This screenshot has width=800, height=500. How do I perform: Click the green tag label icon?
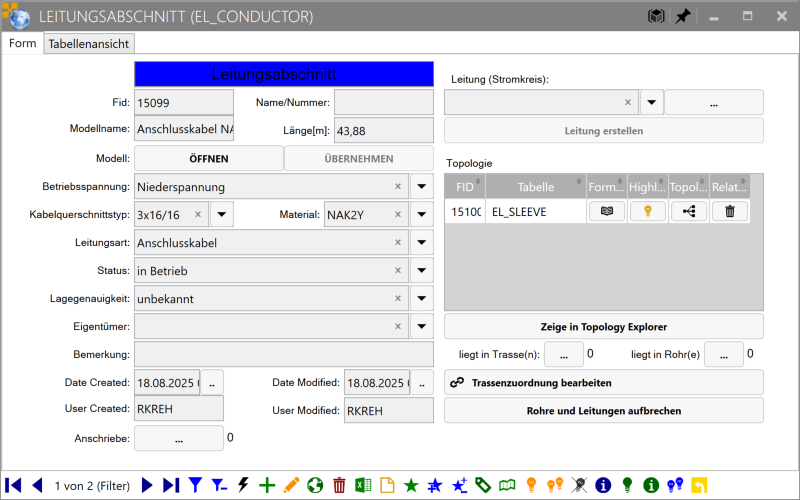coord(483,485)
